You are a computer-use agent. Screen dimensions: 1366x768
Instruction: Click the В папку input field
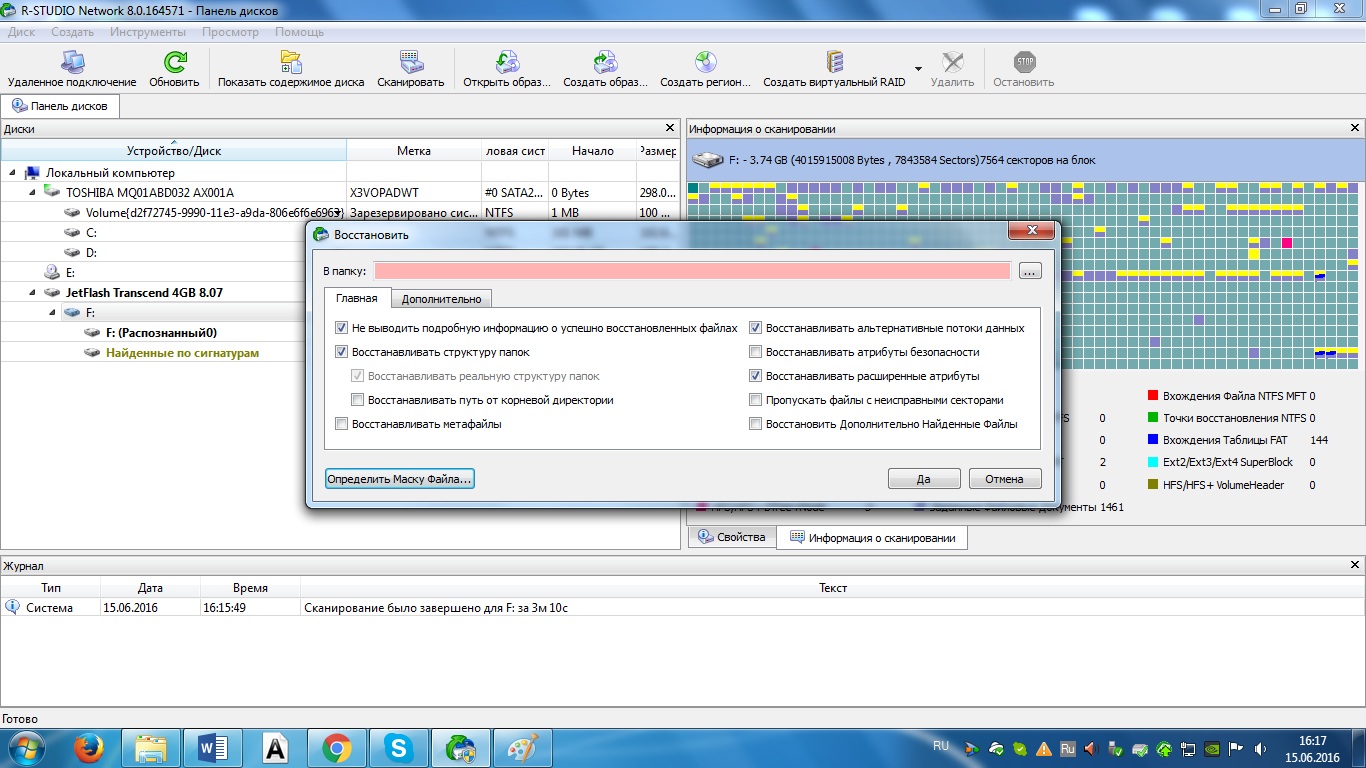coord(692,271)
